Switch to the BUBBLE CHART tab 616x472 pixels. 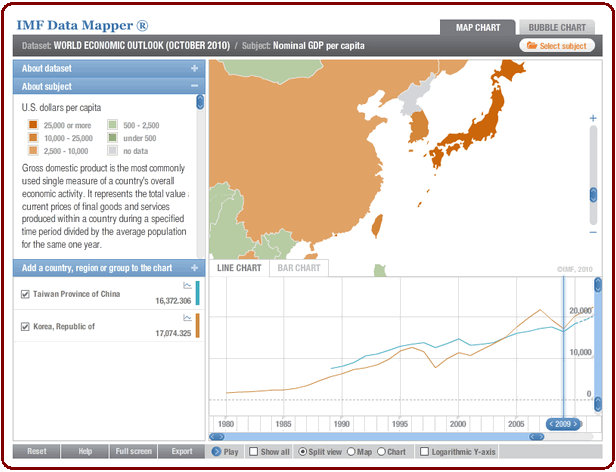557,28
